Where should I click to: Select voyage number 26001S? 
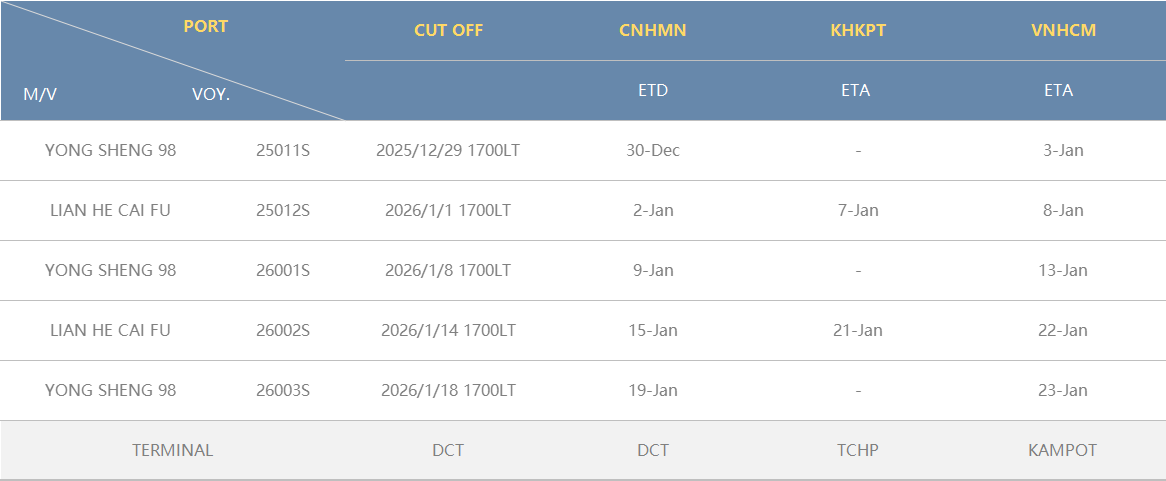283,270
